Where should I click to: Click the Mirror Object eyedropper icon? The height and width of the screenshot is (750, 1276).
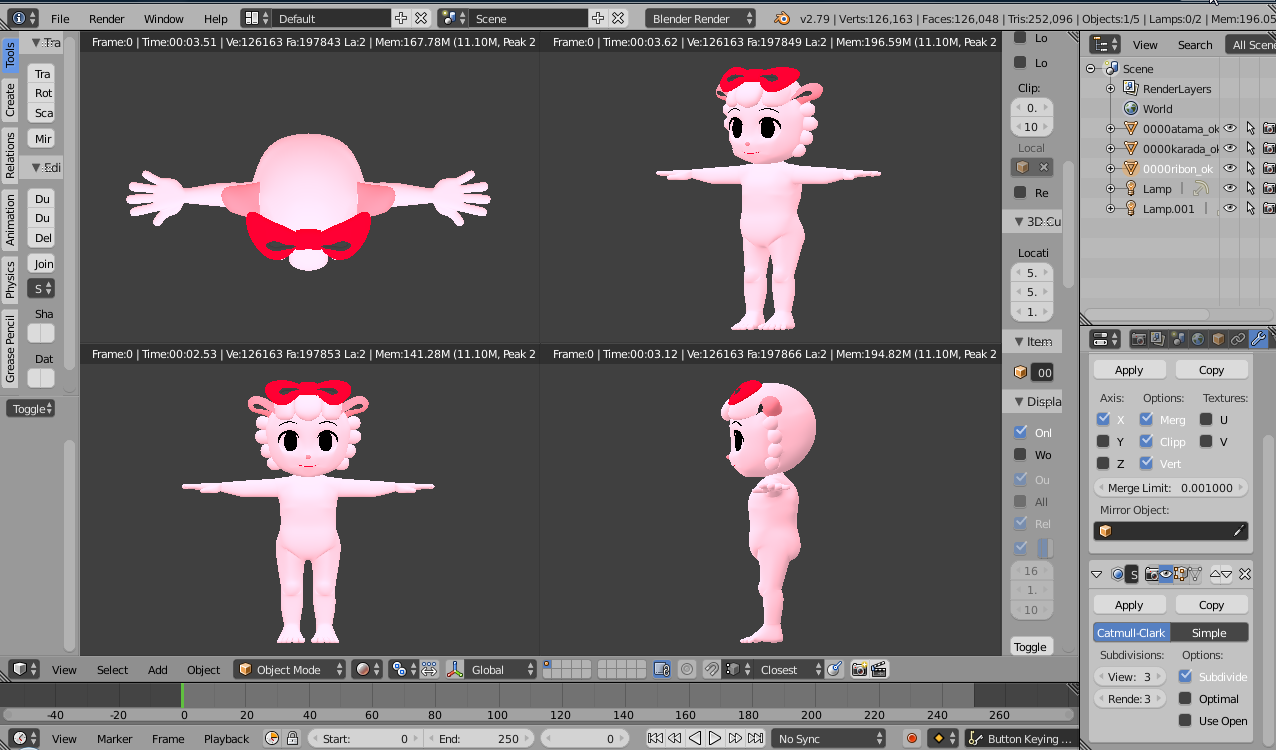(x=1238, y=531)
